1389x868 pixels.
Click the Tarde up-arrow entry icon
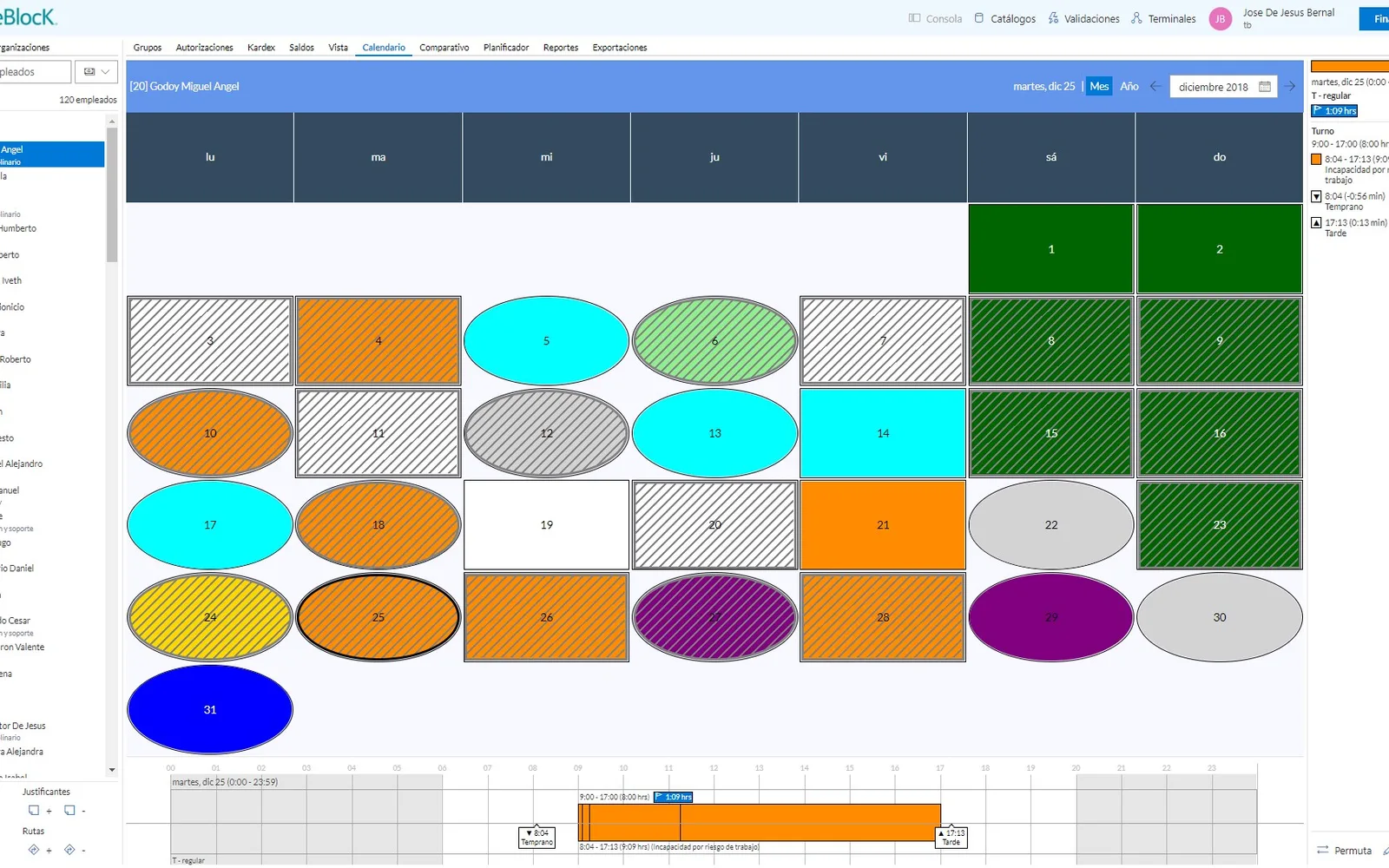pos(1316,223)
